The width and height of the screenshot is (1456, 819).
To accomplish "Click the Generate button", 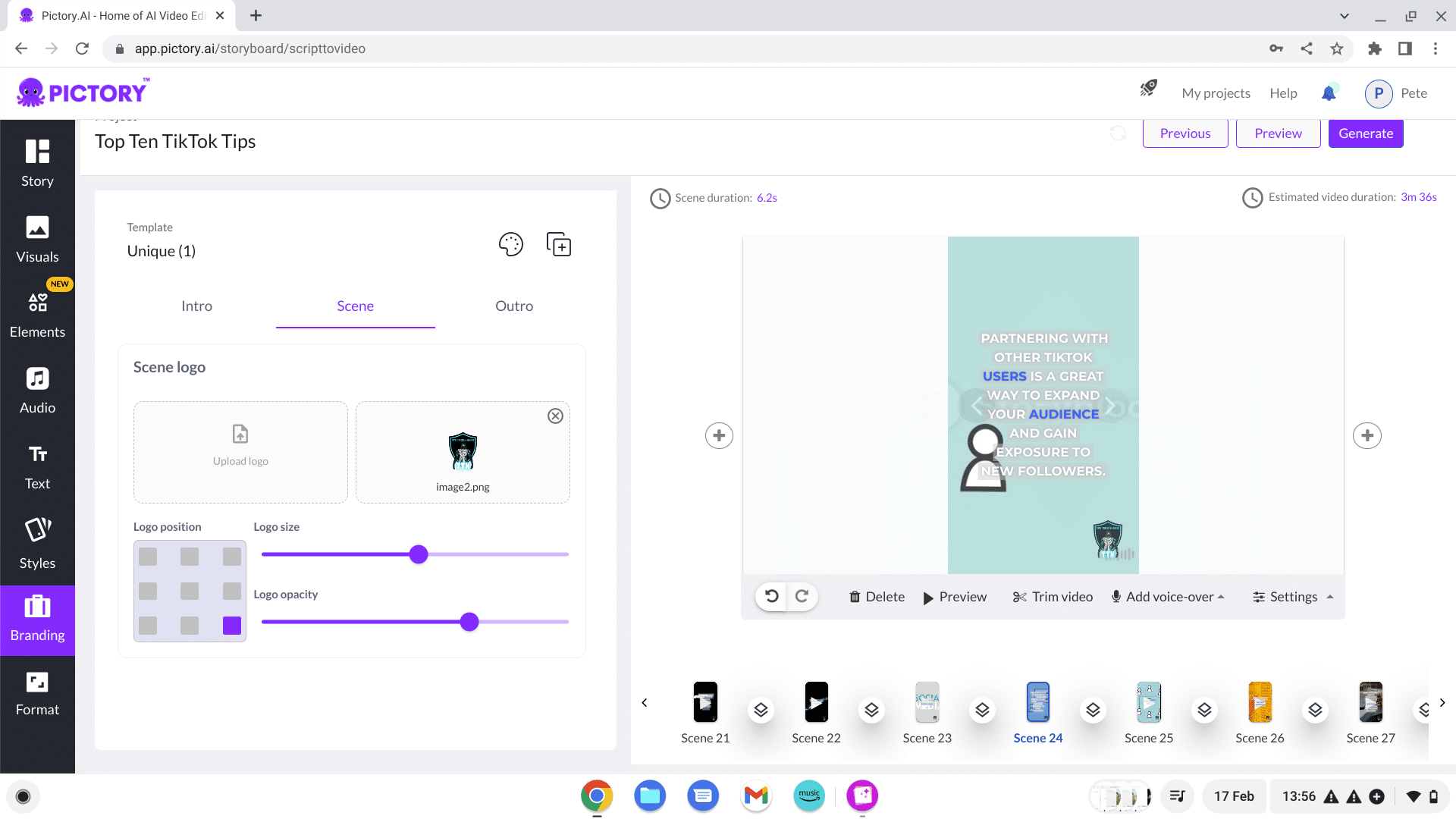I will pyautogui.click(x=1366, y=133).
